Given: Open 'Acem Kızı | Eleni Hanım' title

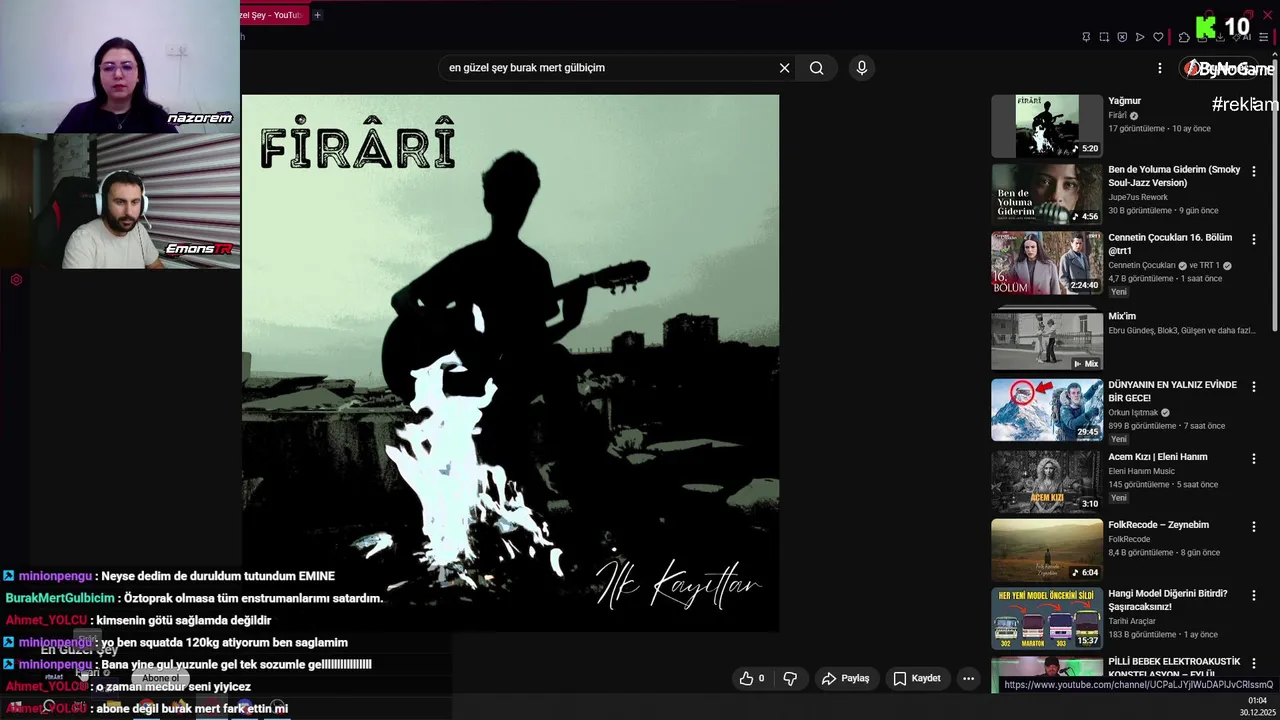Looking at the screenshot, I should coord(1158,457).
